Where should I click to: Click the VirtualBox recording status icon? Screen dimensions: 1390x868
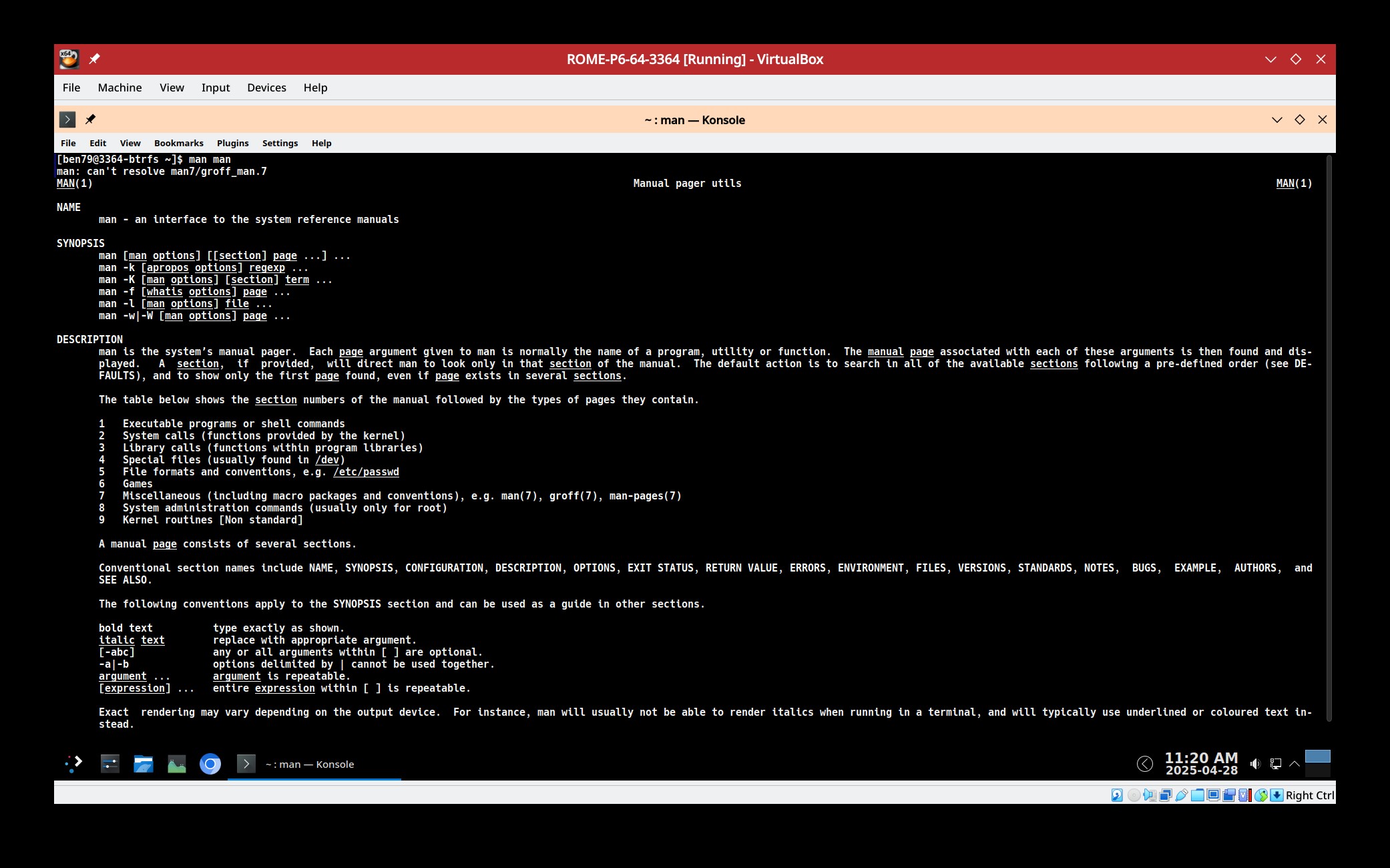click(1229, 795)
